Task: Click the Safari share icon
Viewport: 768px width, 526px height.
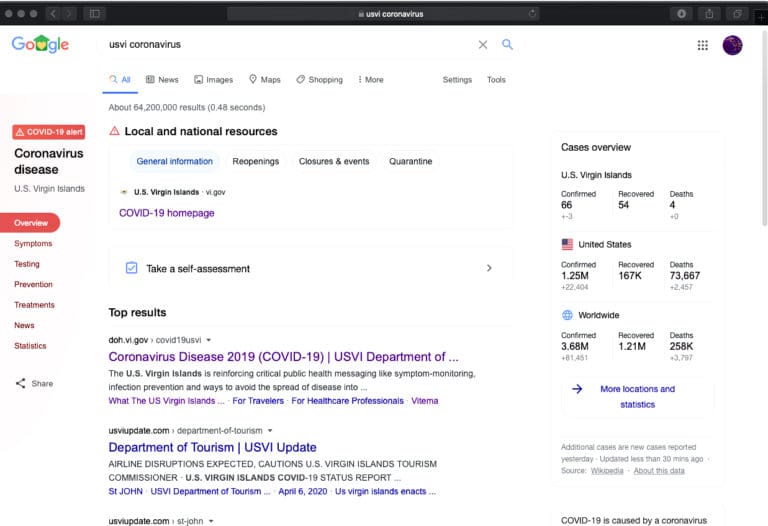Action: 709,14
